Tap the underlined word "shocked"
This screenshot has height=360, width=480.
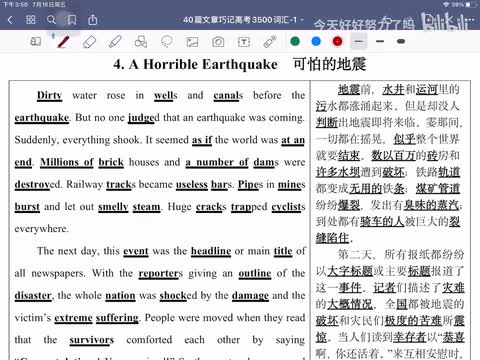[178, 296]
